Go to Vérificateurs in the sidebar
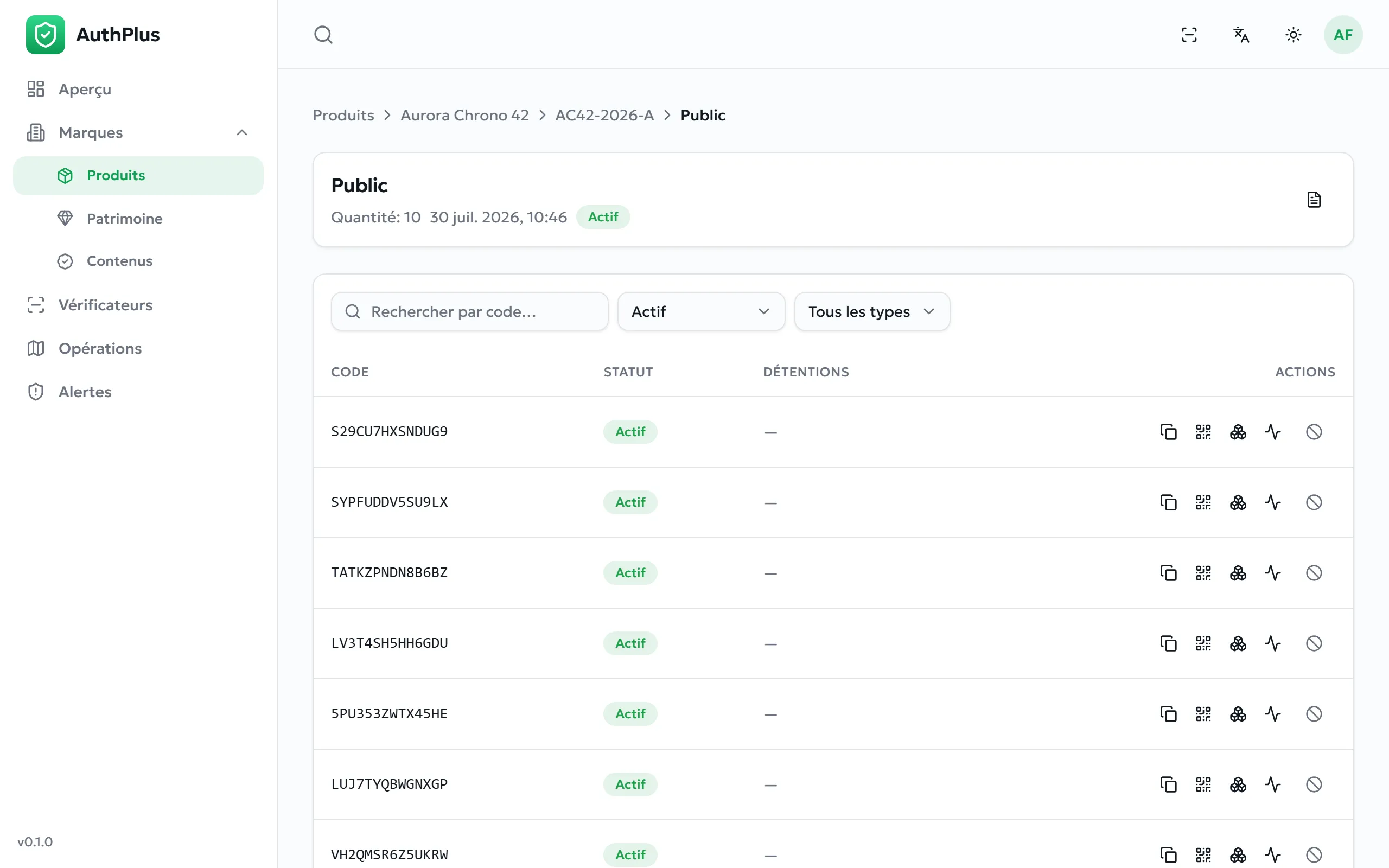The image size is (1389, 868). (138, 305)
